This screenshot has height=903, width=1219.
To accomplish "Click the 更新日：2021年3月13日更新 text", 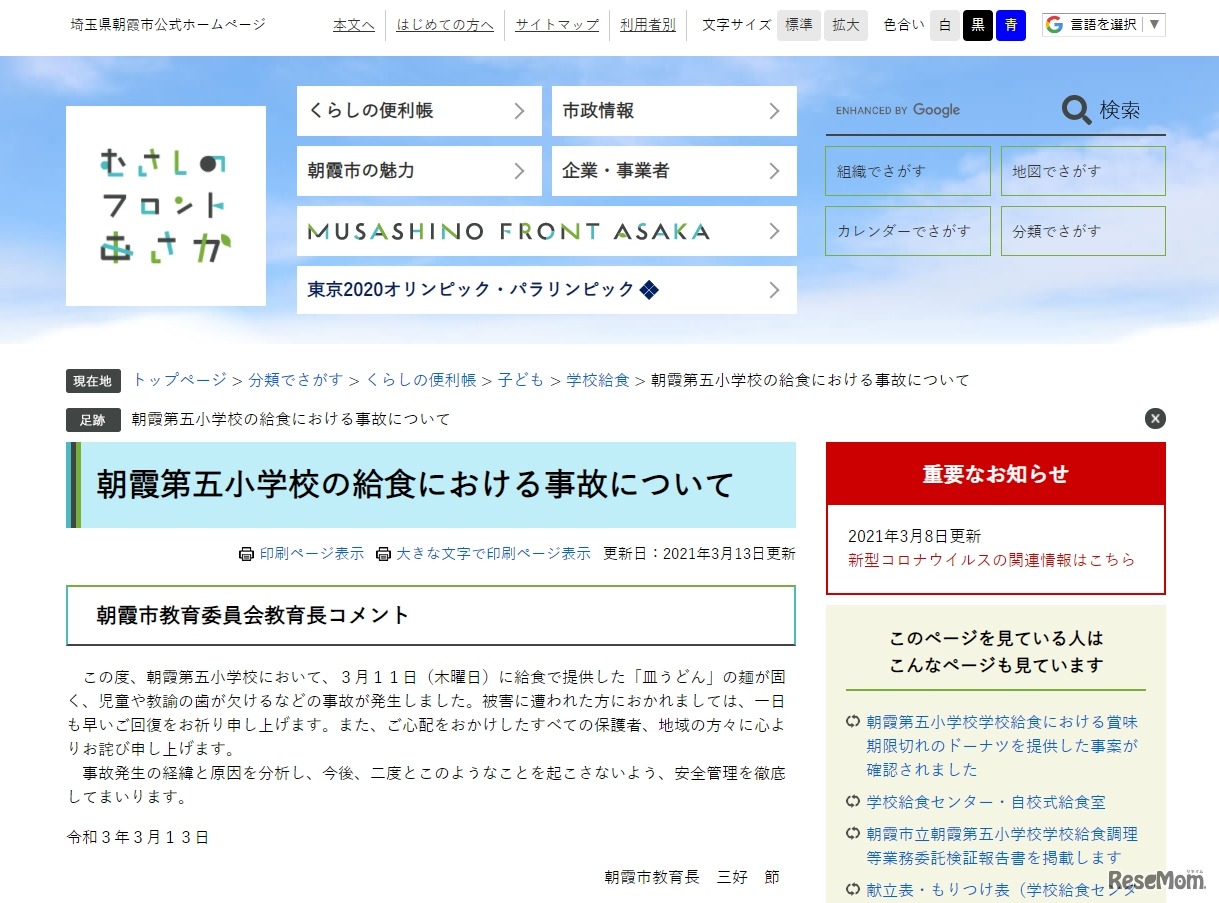I will click(699, 554).
